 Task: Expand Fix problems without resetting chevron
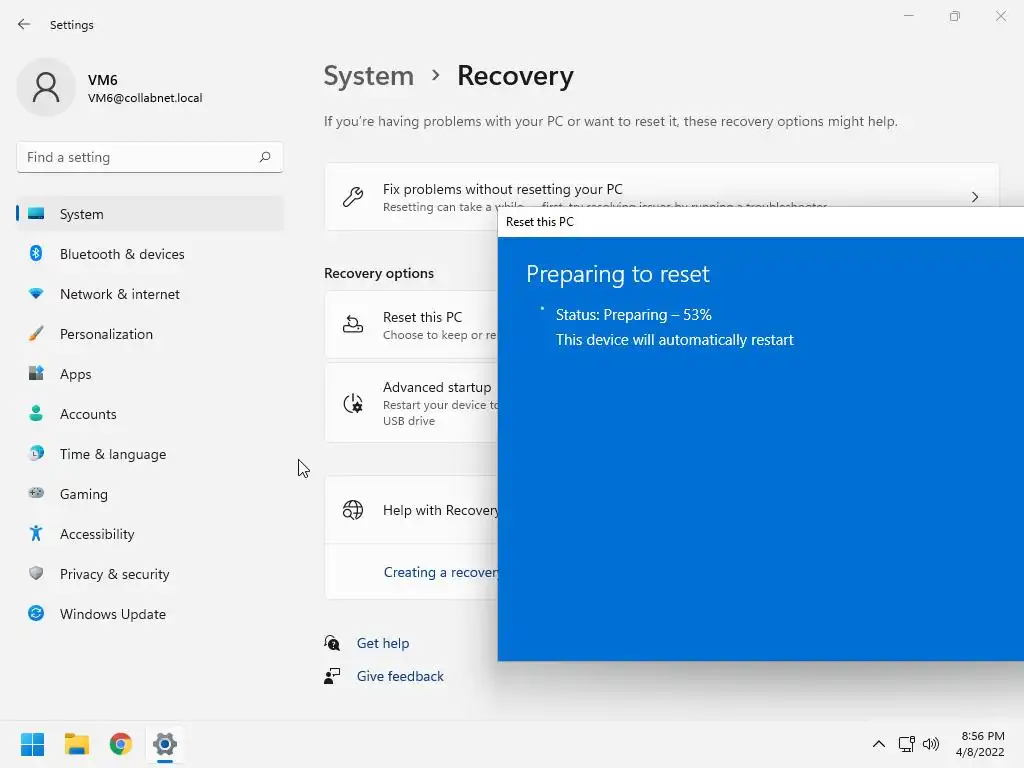tap(974, 197)
